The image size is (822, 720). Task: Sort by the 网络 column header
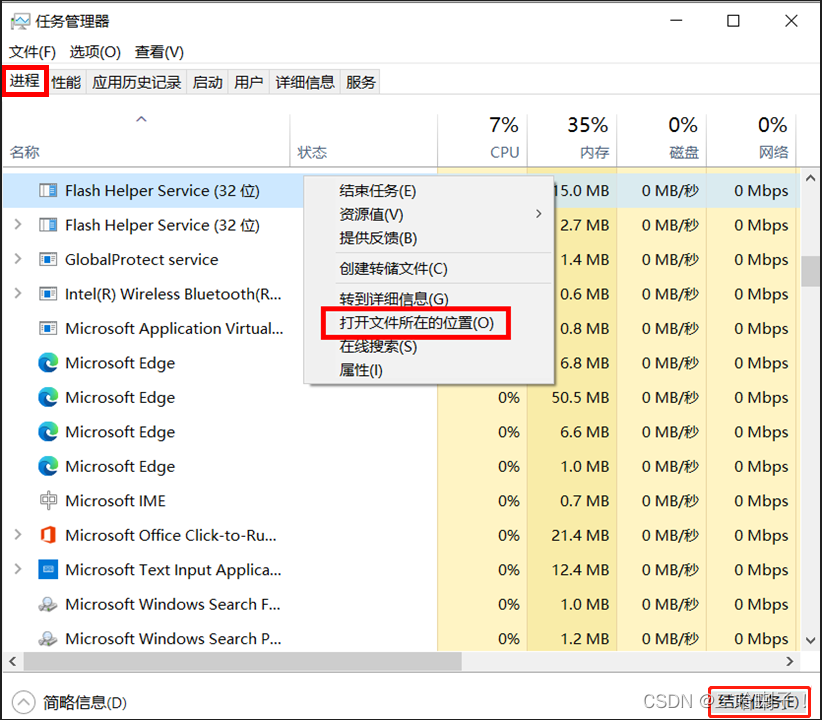pyautogui.click(x=751, y=139)
